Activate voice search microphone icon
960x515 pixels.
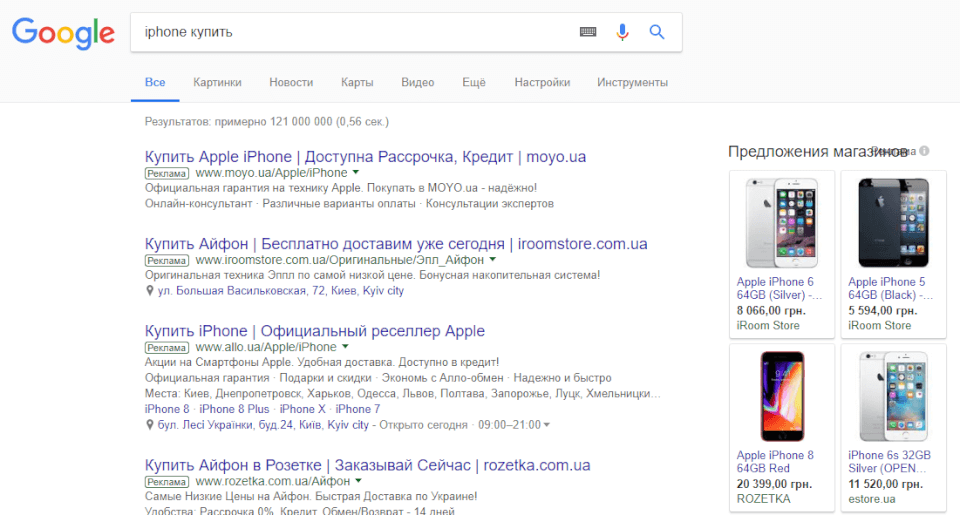622,32
